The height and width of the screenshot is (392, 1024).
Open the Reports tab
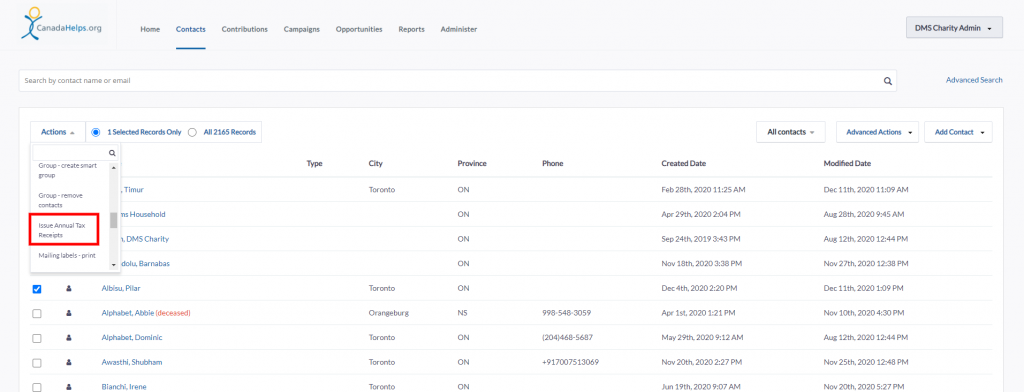pyautogui.click(x=411, y=29)
